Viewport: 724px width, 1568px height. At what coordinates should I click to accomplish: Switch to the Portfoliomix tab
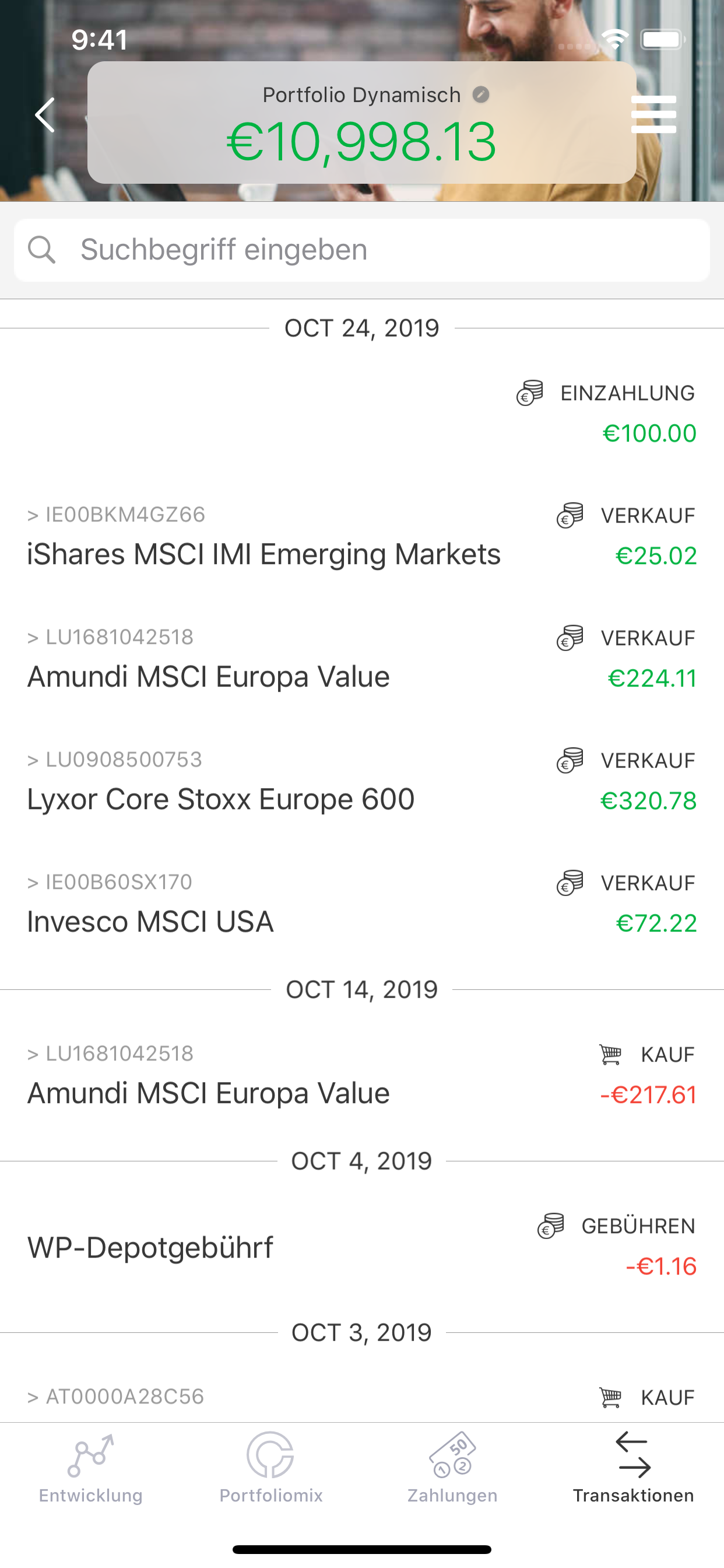(270, 1468)
